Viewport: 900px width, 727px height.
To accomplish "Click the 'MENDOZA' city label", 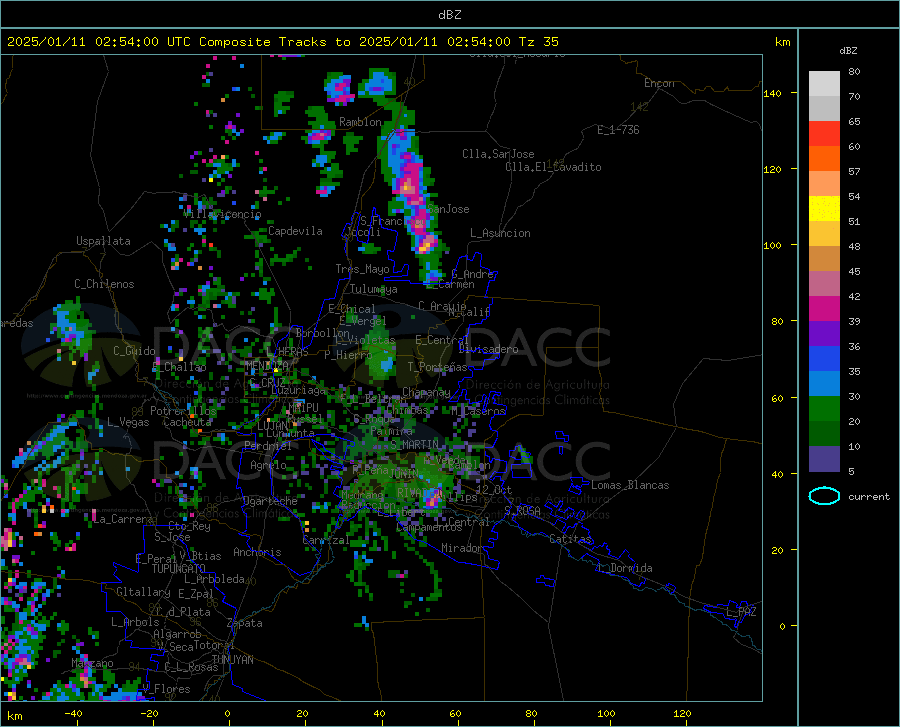I will click(267, 365).
